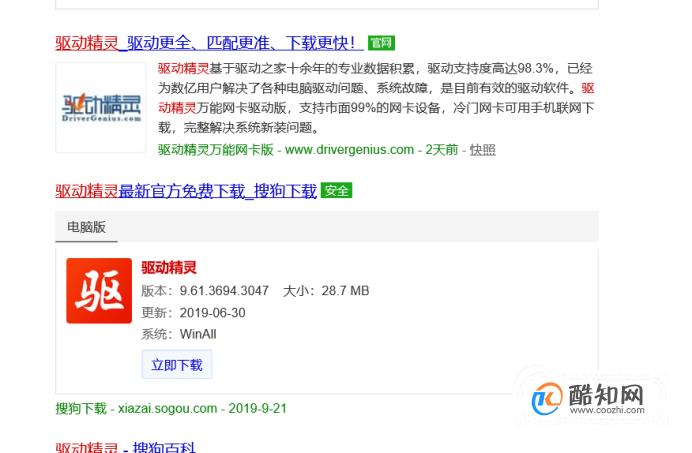Select update date 2019-06-30
Viewport: 692px width, 453px height.
212,313
